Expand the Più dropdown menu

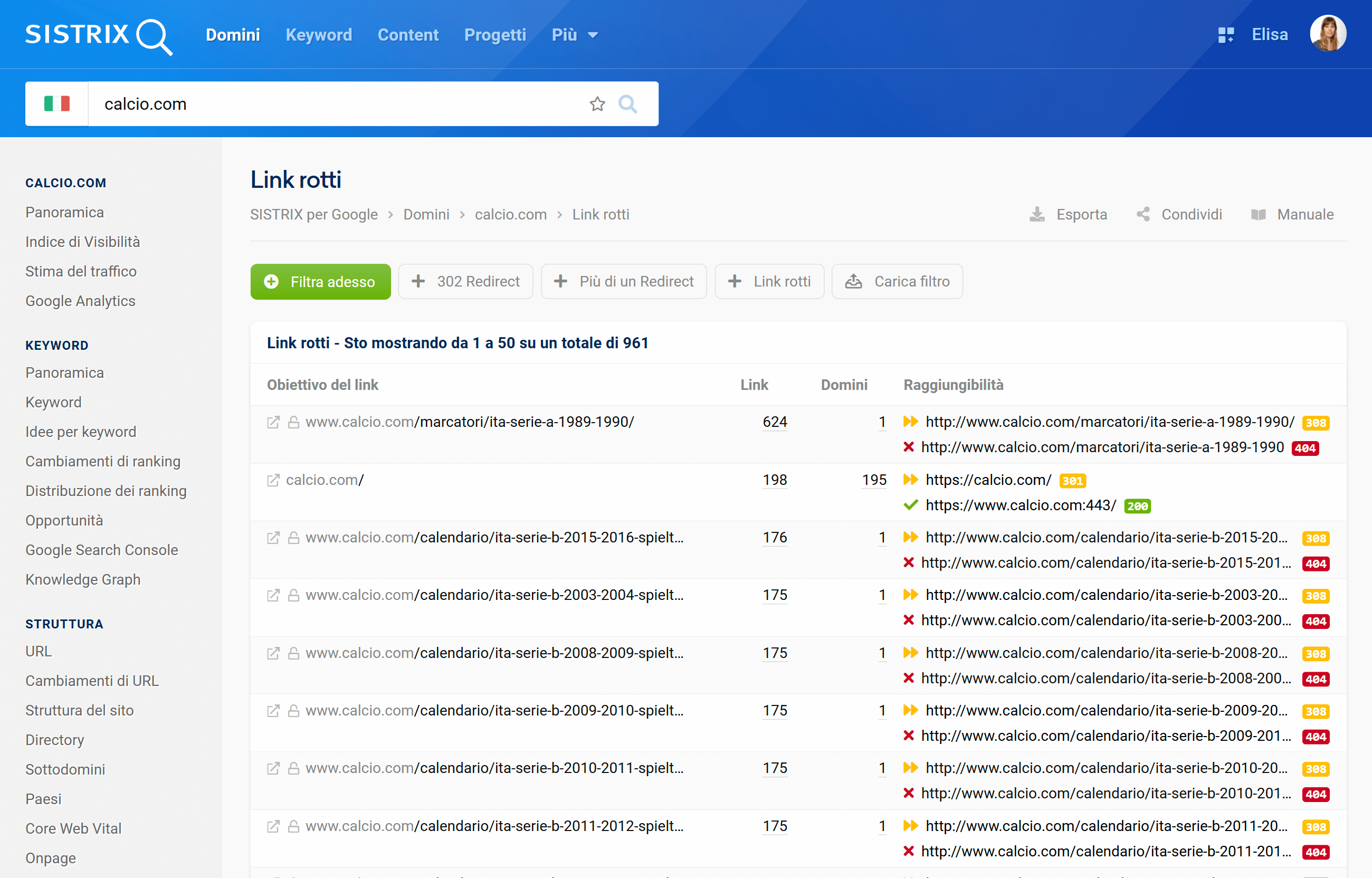pos(575,35)
